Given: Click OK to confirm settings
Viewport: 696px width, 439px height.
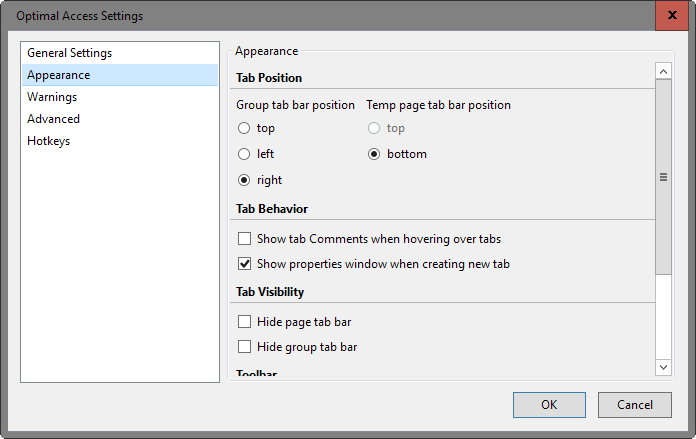Looking at the screenshot, I should (x=549, y=405).
